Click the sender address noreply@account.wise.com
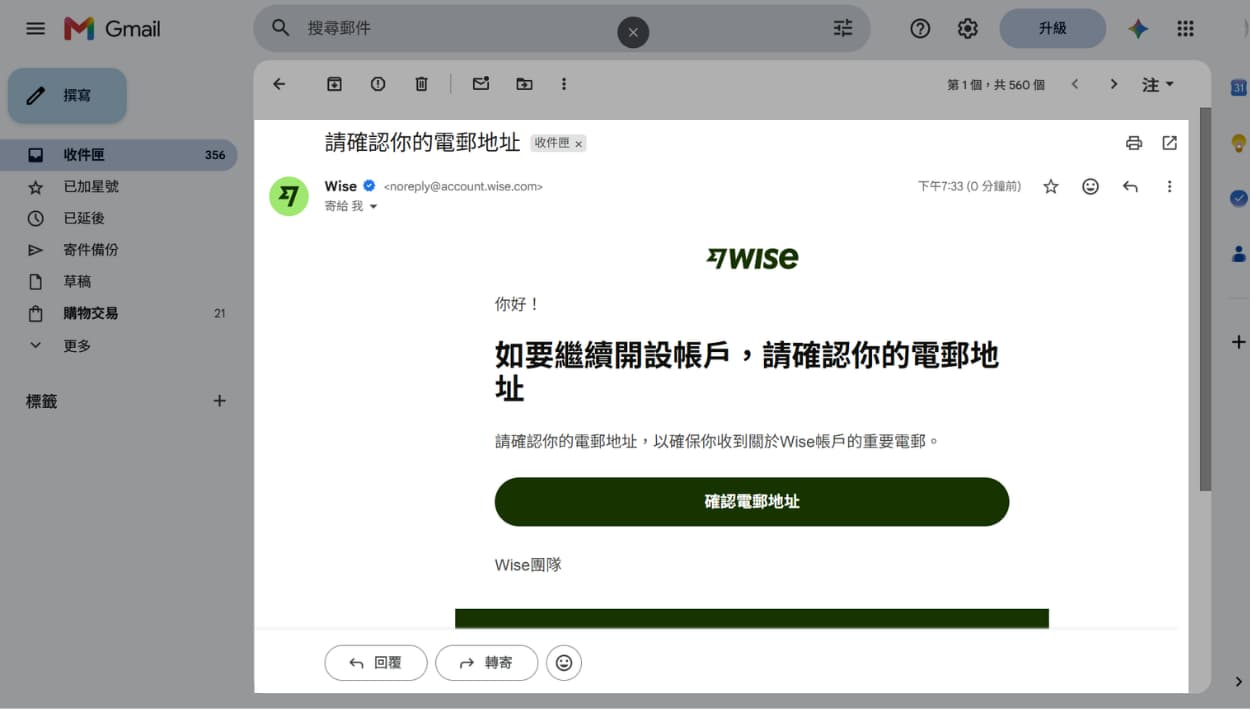Image resolution: width=1250 pixels, height=709 pixels. click(463, 186)
